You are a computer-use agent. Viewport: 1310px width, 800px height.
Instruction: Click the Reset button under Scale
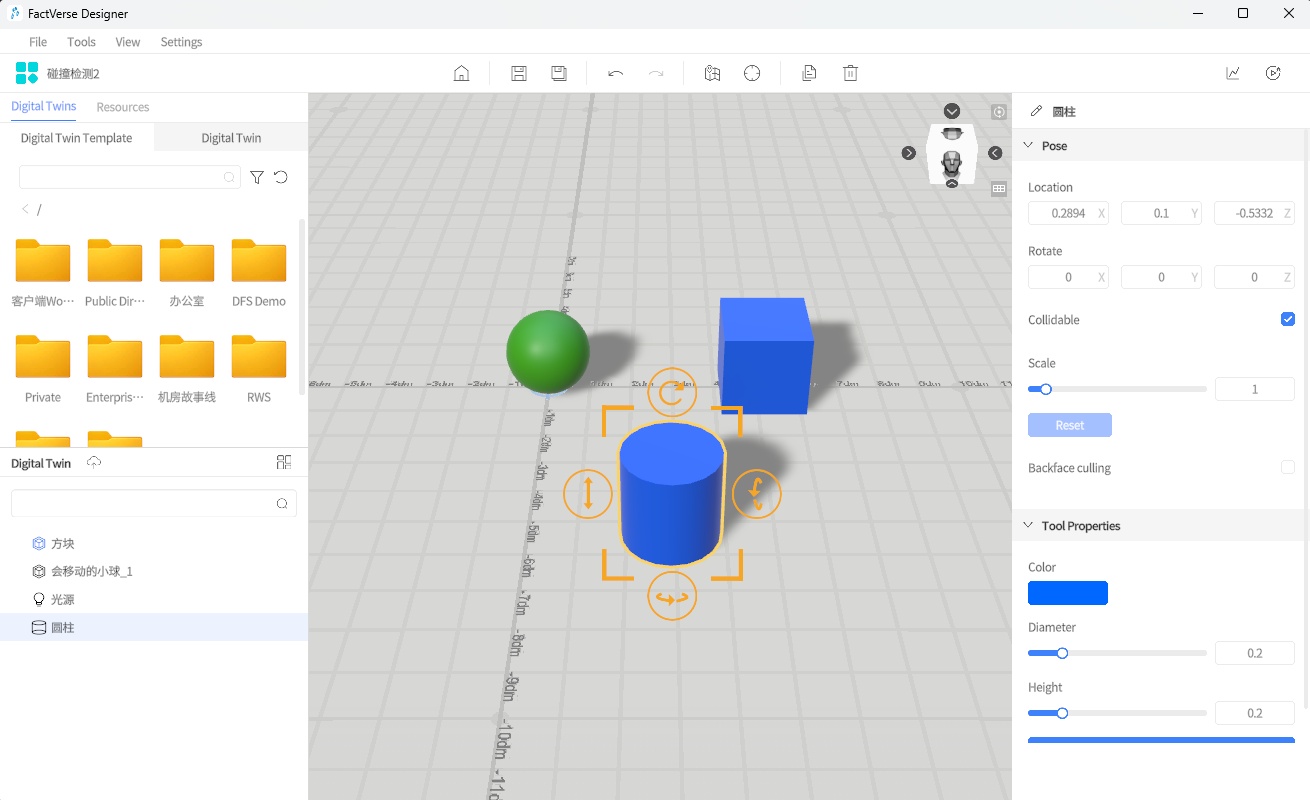[1069, 424]
